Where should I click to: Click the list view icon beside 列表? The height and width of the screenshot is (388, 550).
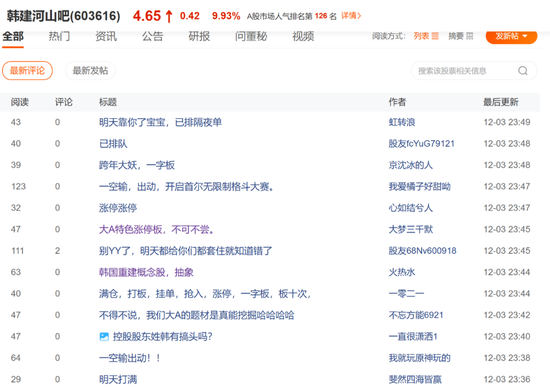tap(435, 36)
